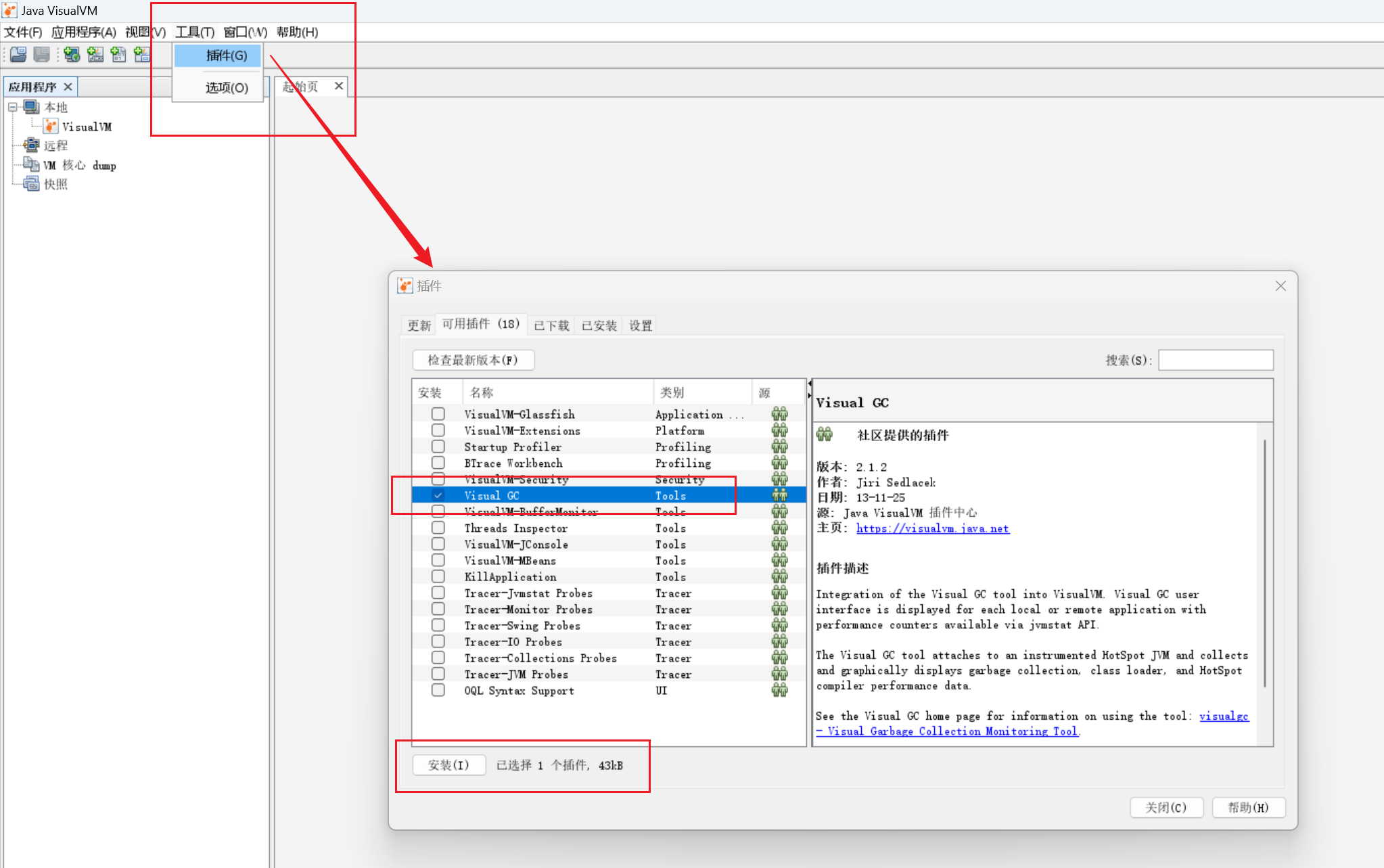1384x868 pixels.
Task: Click the 安装(I) button
Action: (448, 765)
